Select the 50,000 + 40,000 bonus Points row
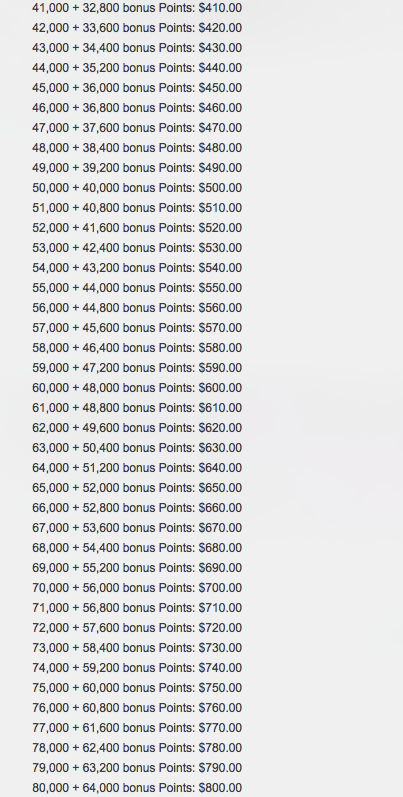Screen dimensions: 403x797 (x=137, y=188)
